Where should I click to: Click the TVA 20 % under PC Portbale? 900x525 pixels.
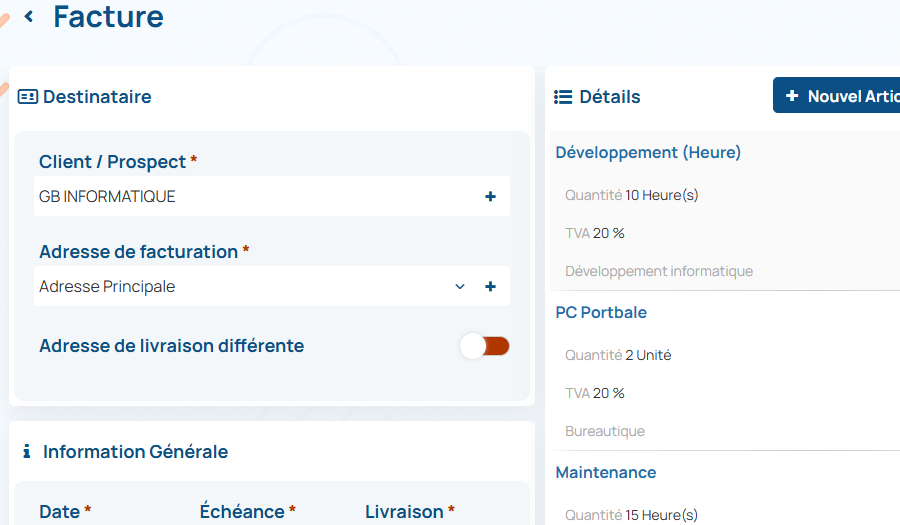(x=595, y=393)
